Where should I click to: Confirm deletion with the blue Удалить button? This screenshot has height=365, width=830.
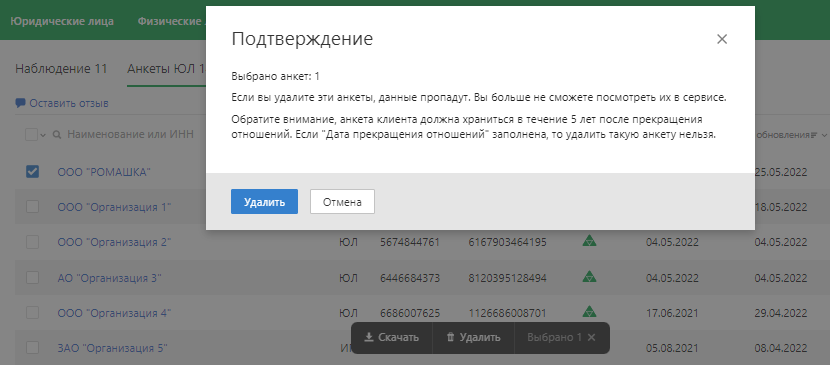tap(264, 202)
